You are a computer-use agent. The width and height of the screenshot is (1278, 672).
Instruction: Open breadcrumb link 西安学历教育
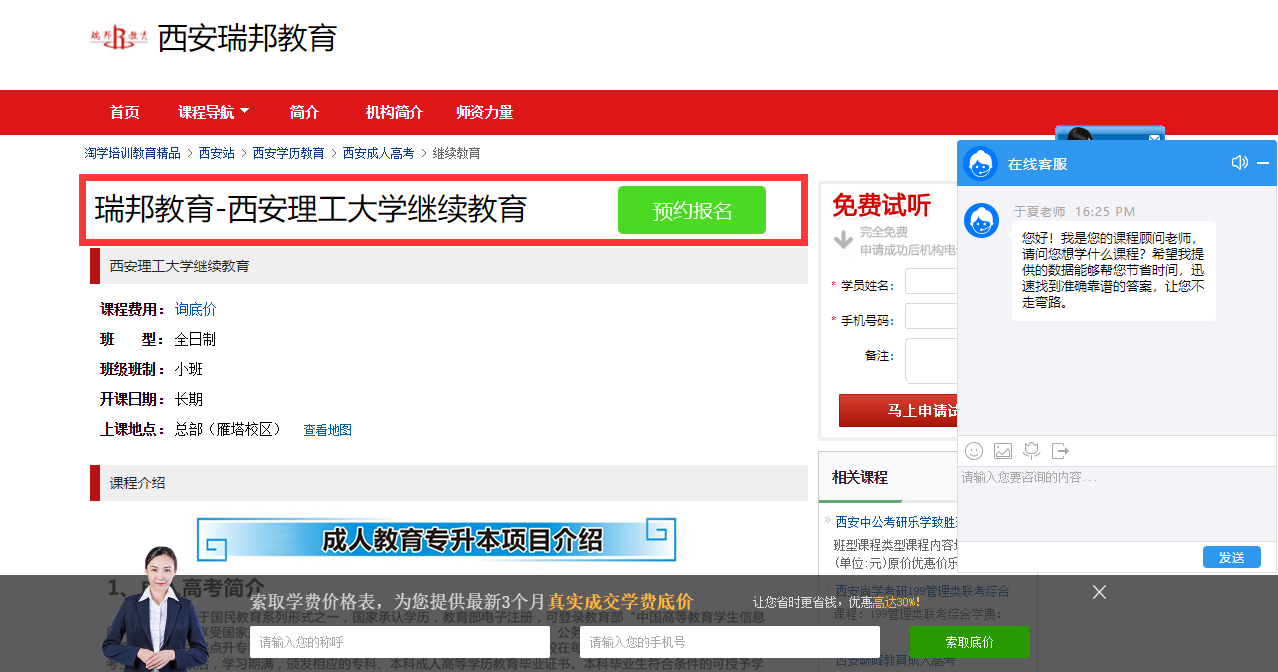(x=289, y=153)
